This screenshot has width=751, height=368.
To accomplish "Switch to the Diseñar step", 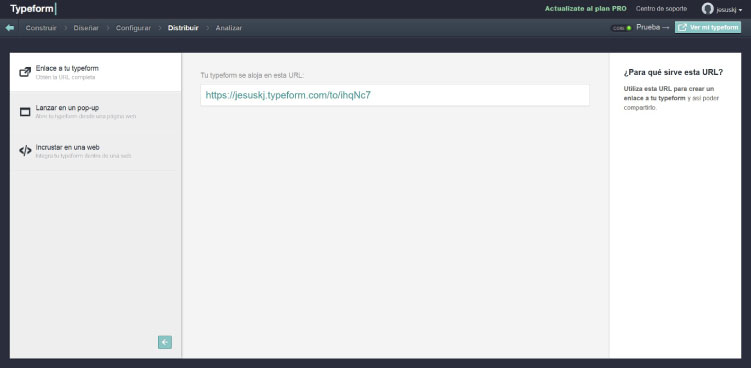I will (x=86, y=28).
